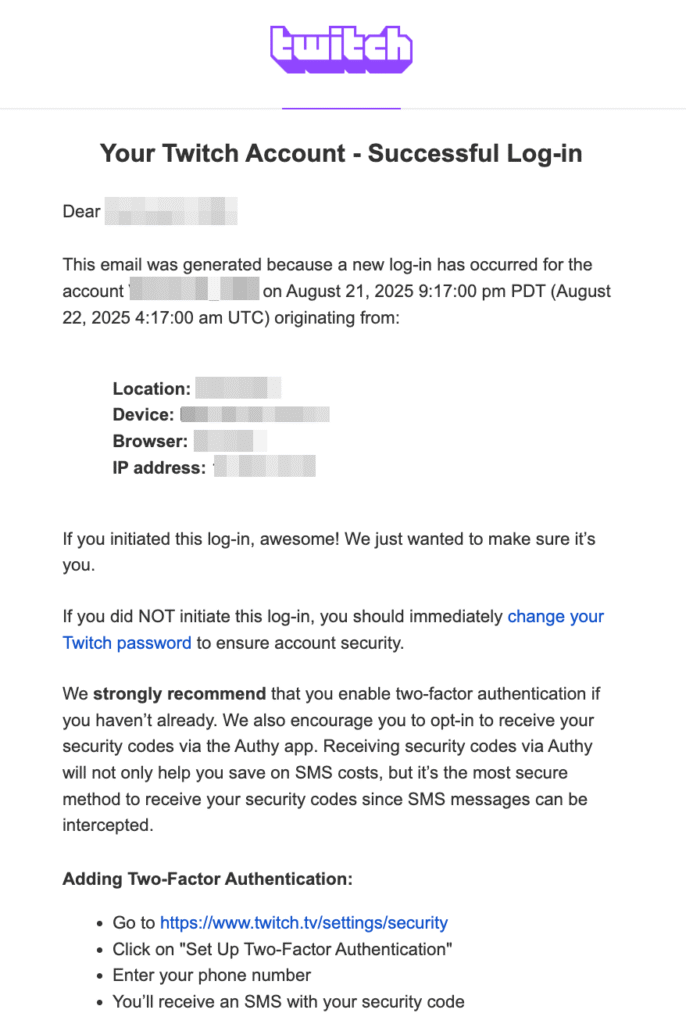686x1024 pixels.
Task: Click the Twitch logo at the top
Action: 341,48
